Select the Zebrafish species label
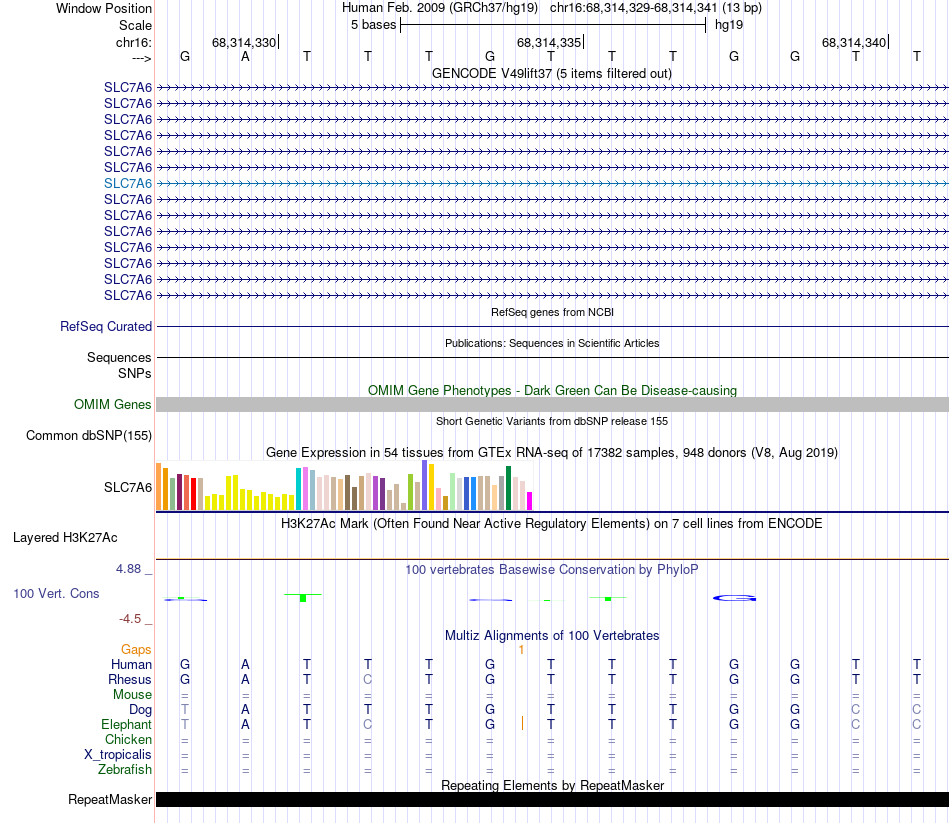Screen dimensions: 950x823 [124, 769]
